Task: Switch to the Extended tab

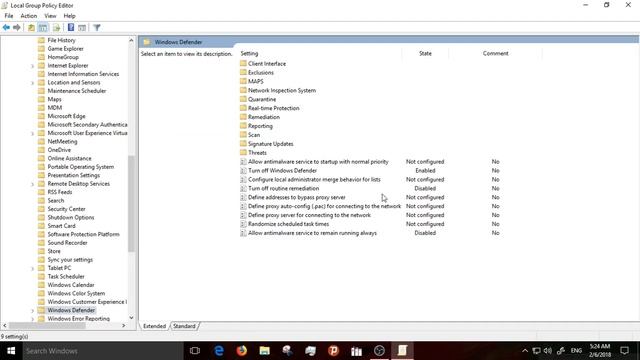Action: click(154, 326)
